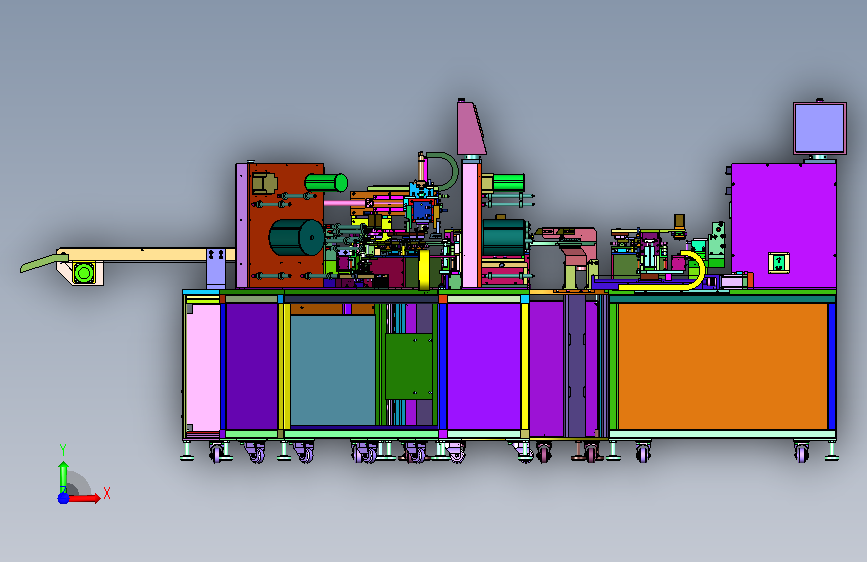Pick the green circular motor end on conveyor
The height and width of the screenshot is (562, 867).
coord(84,273)
